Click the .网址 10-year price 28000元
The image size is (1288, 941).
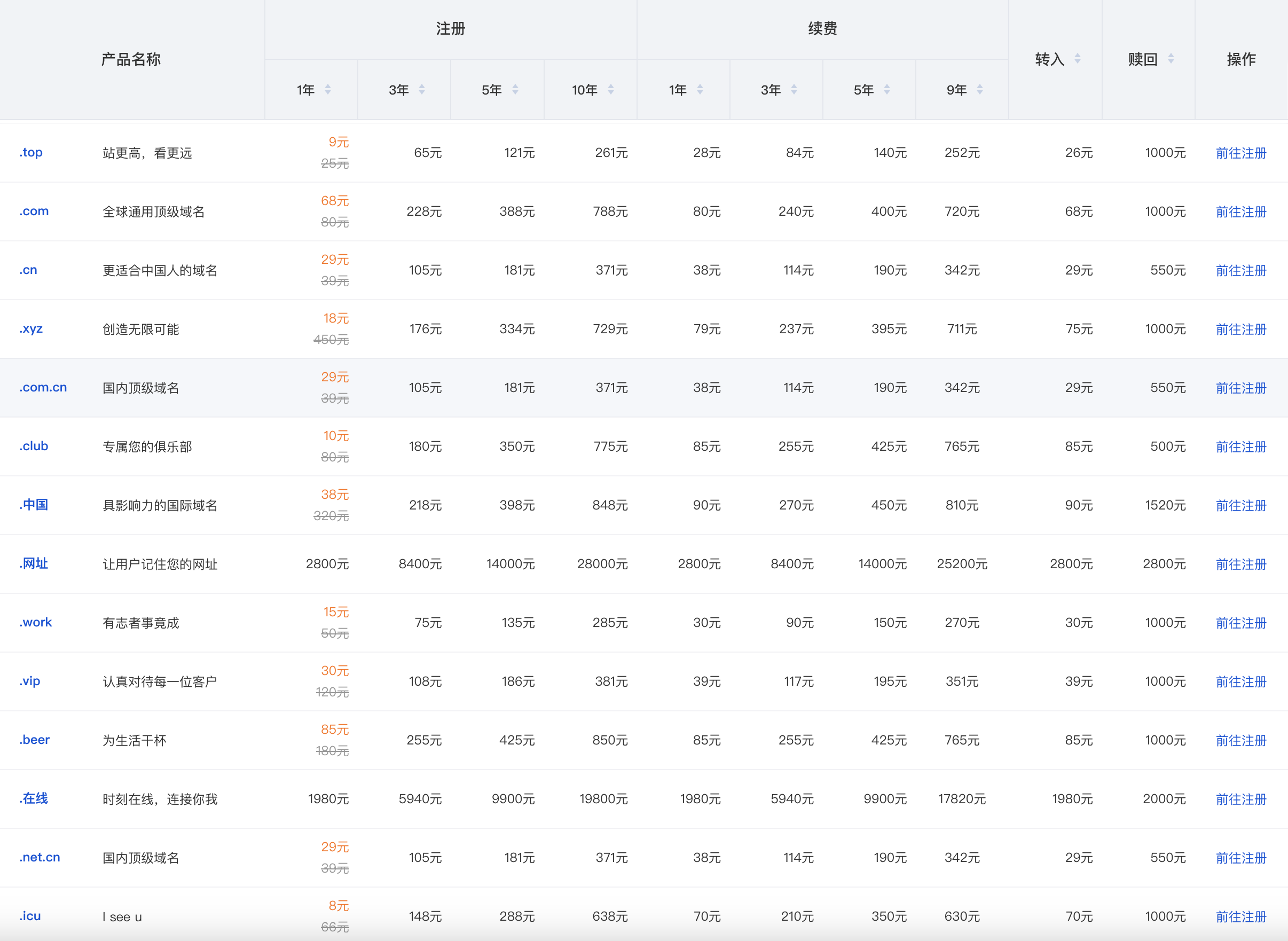(602, 564)
